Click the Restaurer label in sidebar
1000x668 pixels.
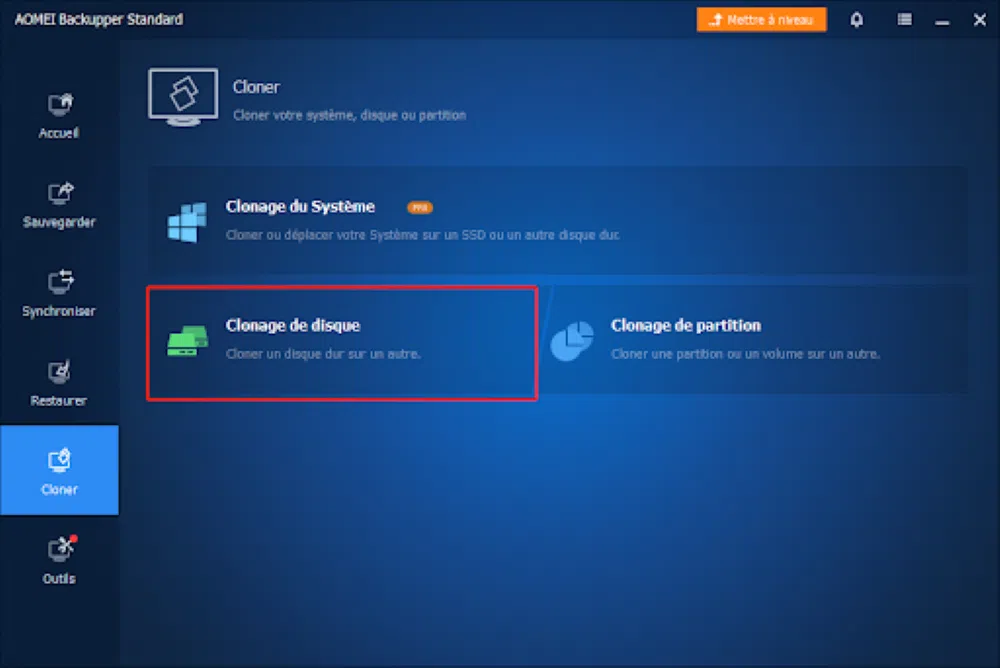[x=59, y=401]
